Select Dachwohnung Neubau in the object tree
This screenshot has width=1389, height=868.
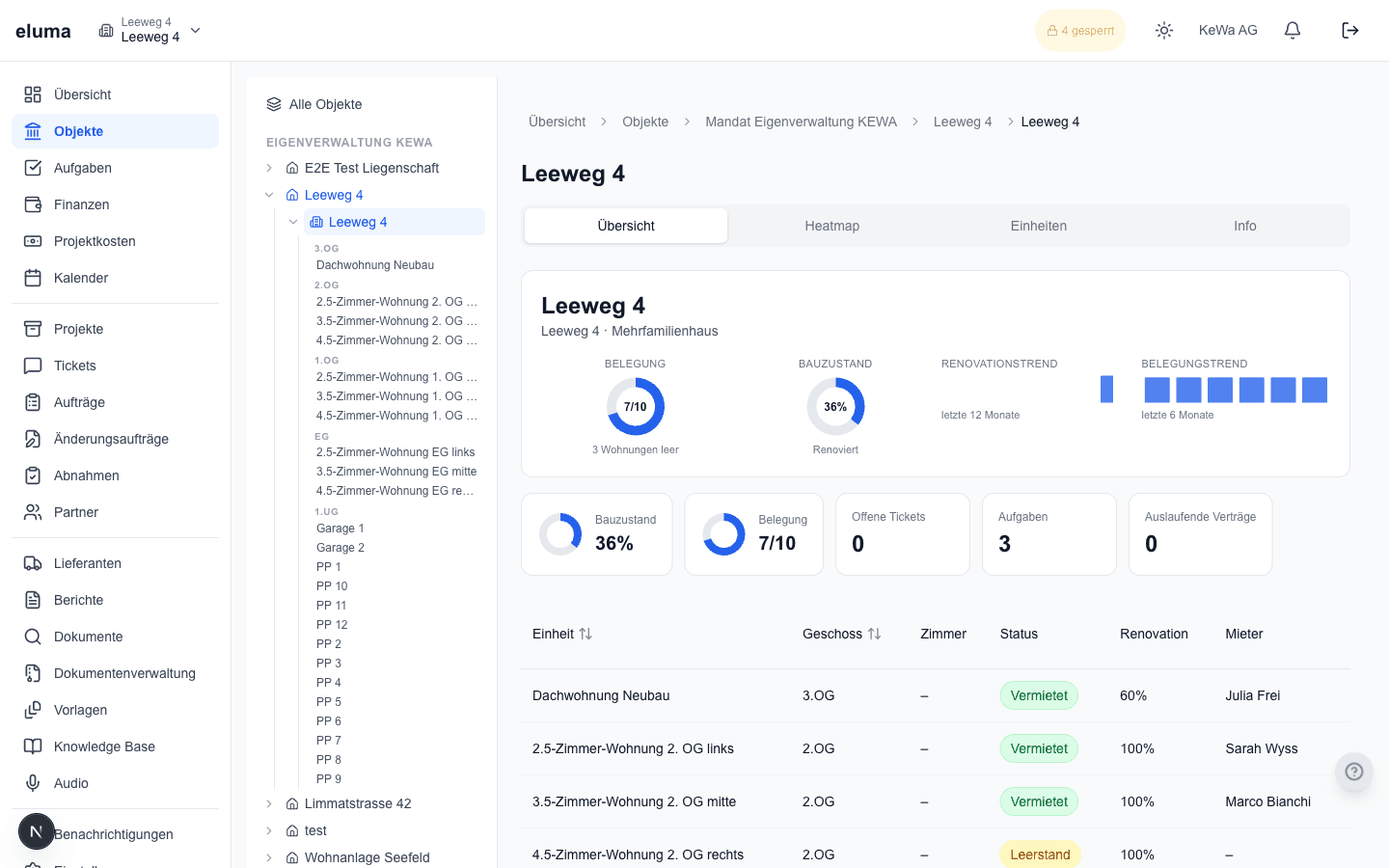tap(375, 265)
